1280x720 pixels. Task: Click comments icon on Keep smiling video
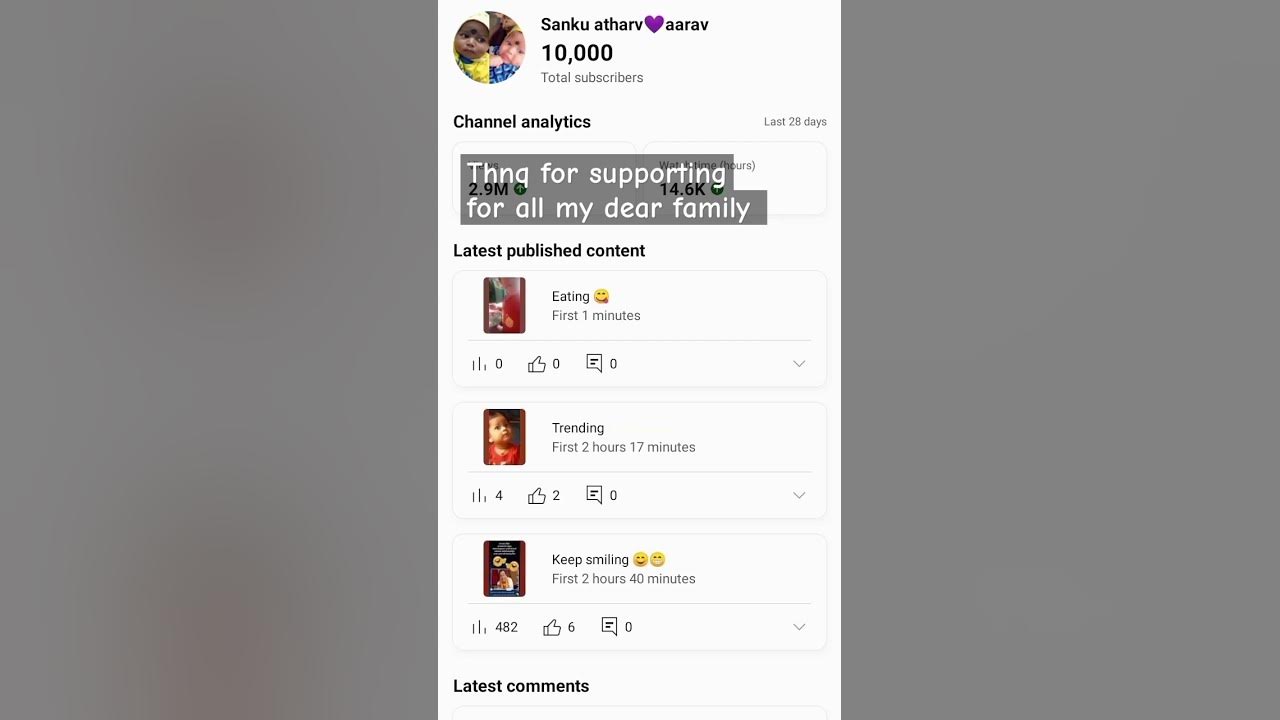tap(609, 627)
